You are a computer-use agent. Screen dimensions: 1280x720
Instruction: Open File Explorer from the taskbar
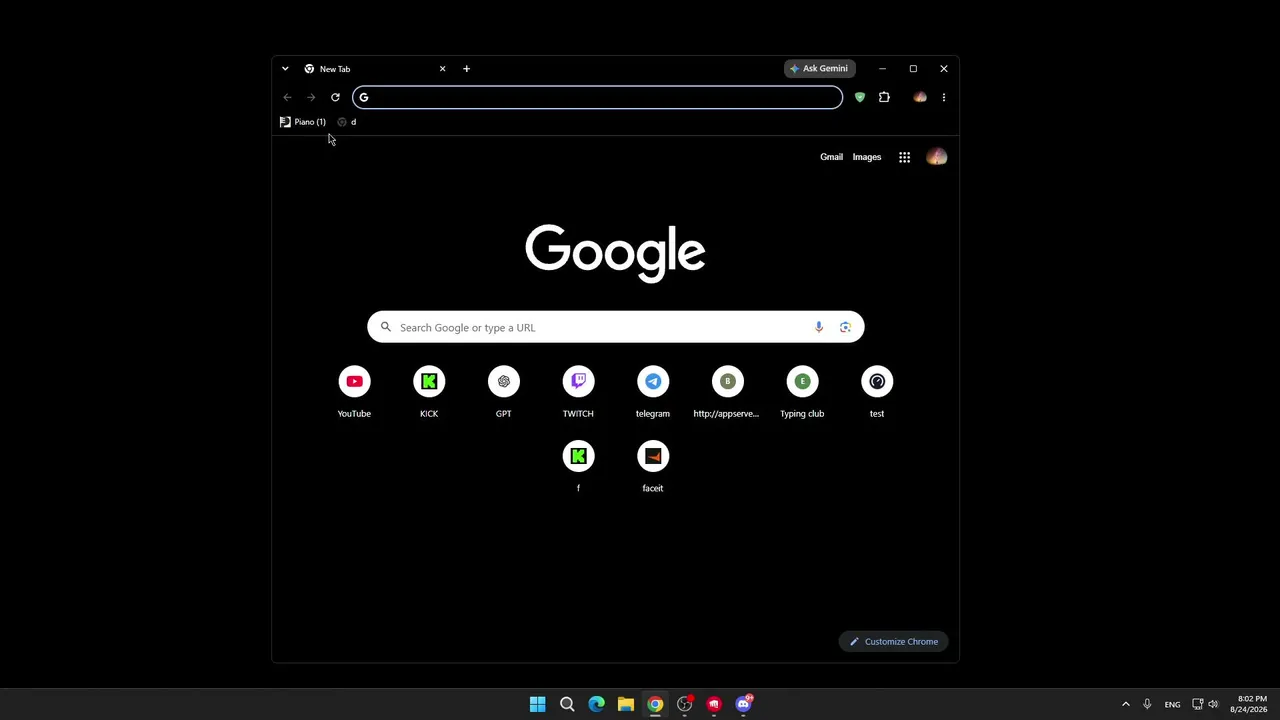[625, 704]
